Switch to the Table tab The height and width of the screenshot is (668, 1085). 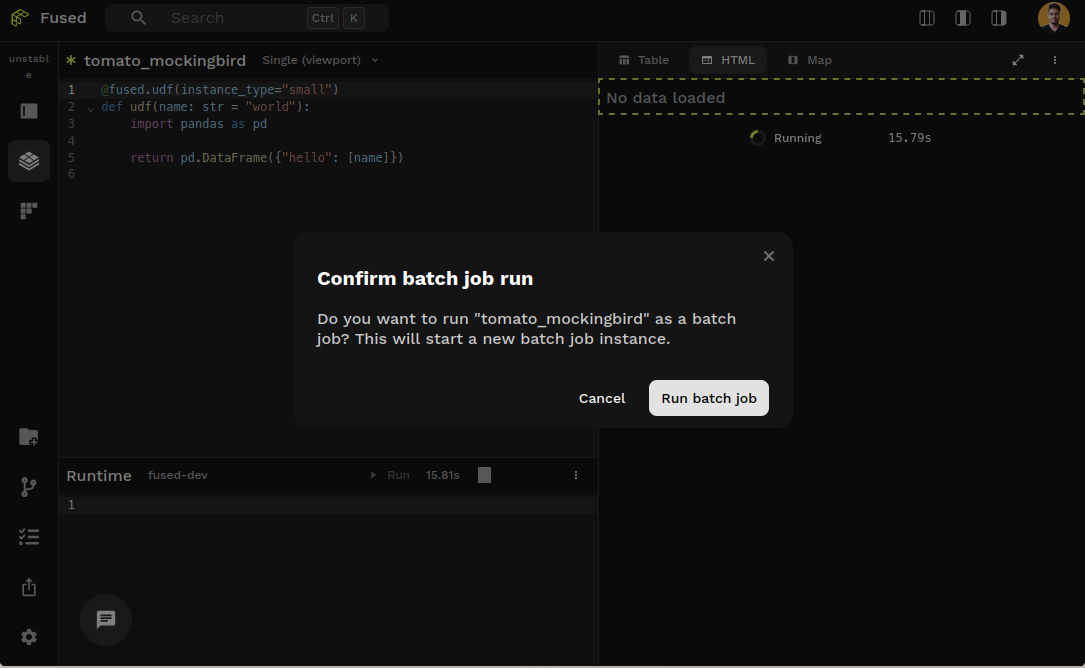[x=643, y=60]
